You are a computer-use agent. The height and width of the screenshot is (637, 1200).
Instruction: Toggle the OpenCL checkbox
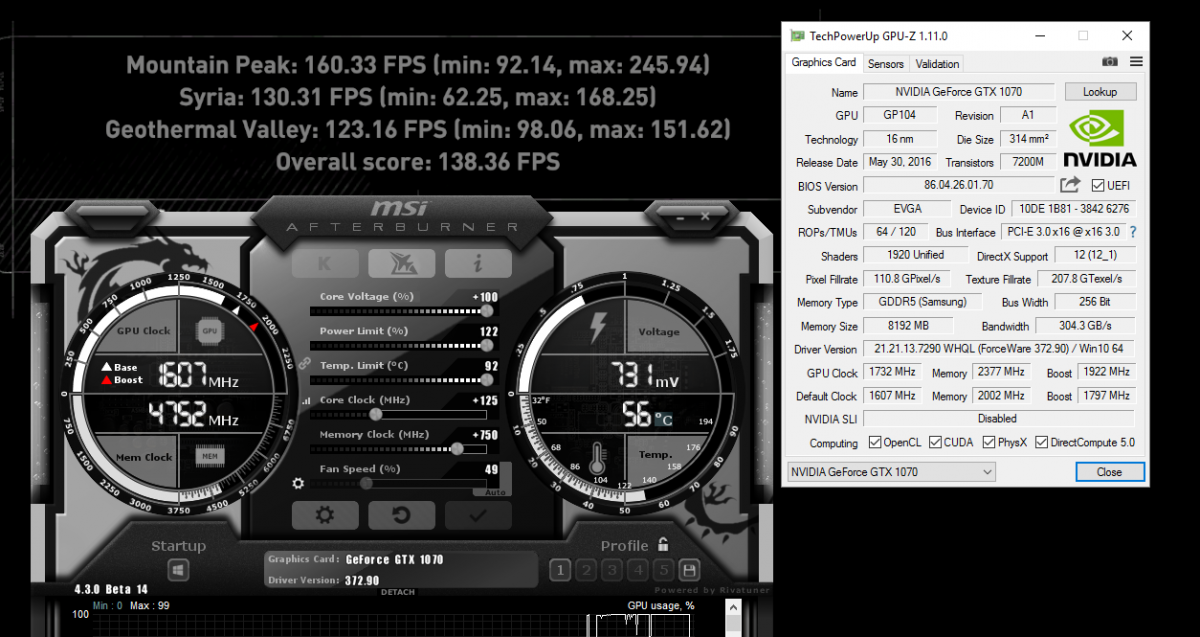pos(875,442)
